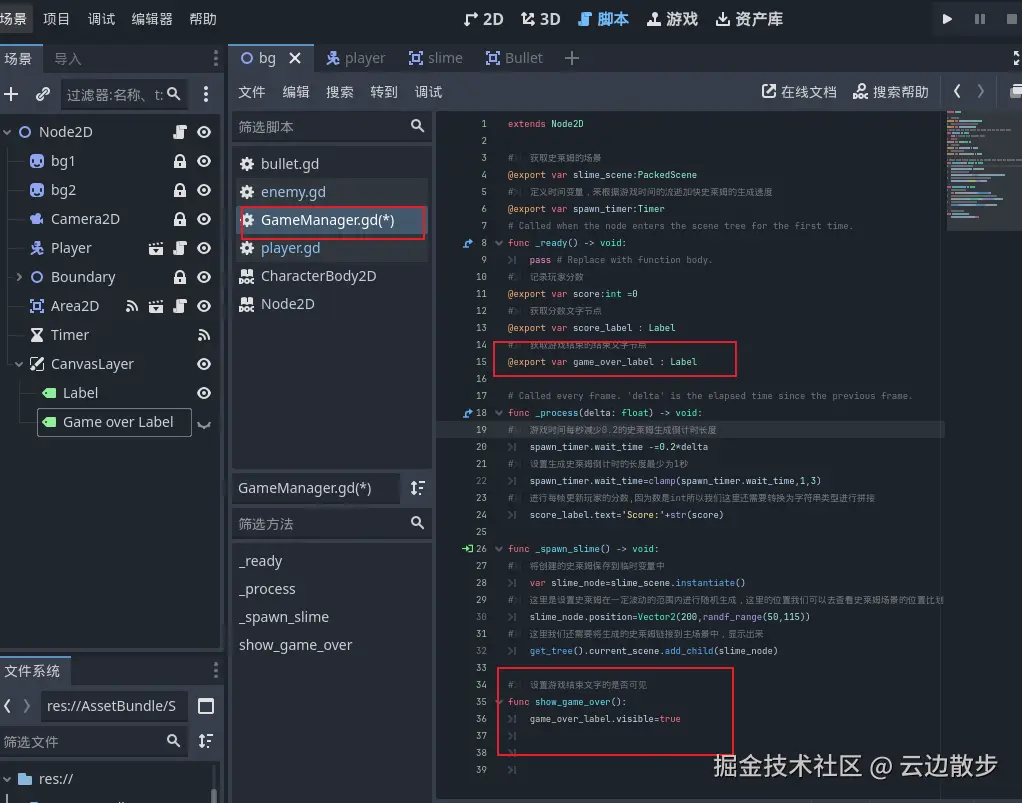This screenshot has width=1022, height=803.
Task: Open Area2D script icon
Action: [x=179, y=306]
